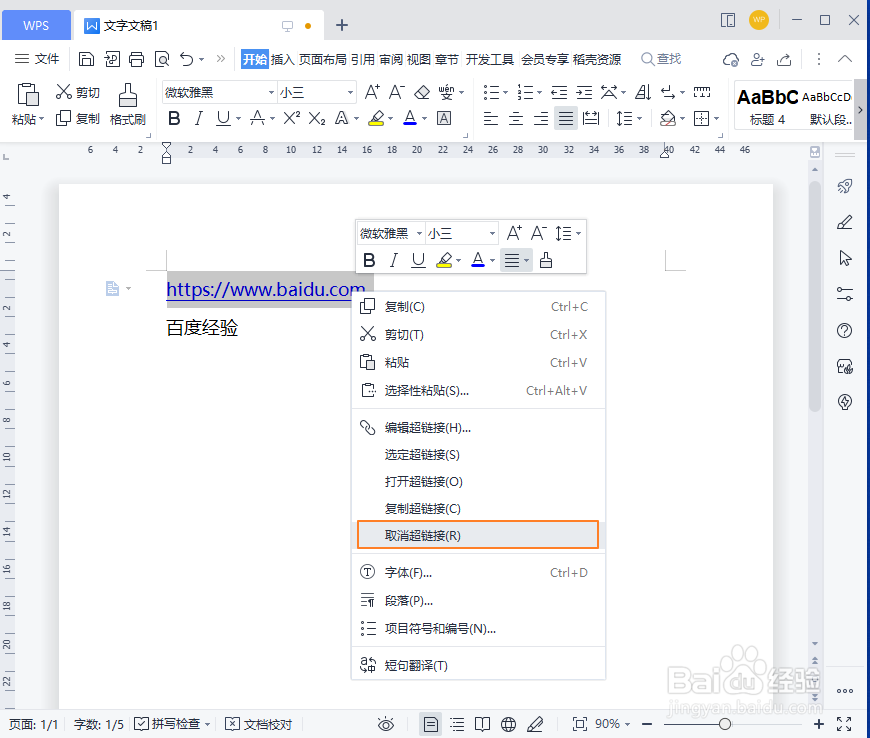Align text left in ribbon

click(x=490, y=118)
